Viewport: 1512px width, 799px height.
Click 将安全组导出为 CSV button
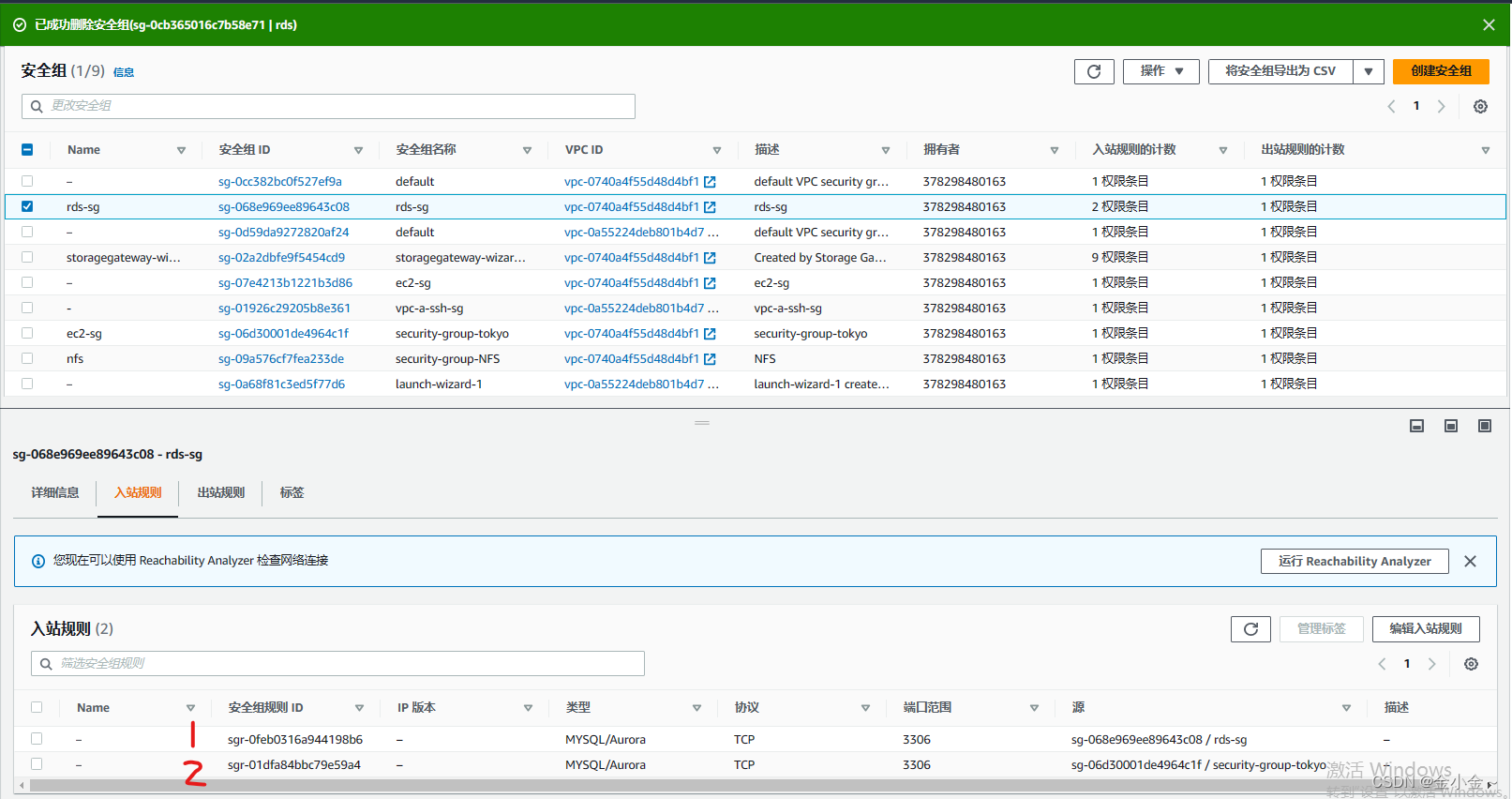point(1280,71)
